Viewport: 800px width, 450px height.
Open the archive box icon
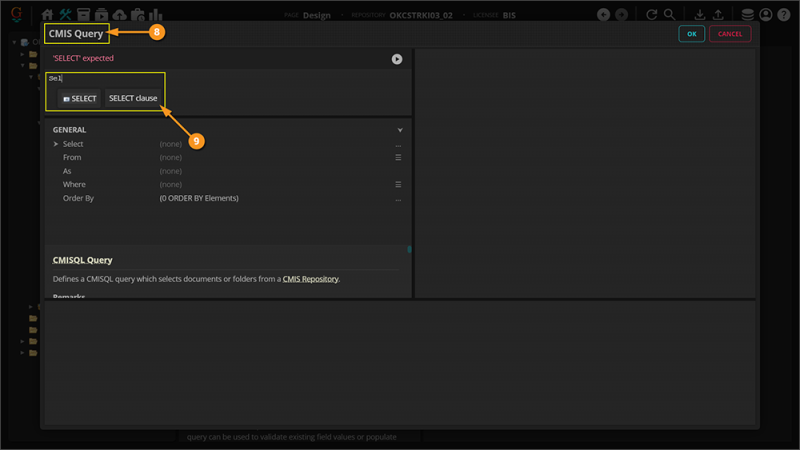[x=83, y=15]
